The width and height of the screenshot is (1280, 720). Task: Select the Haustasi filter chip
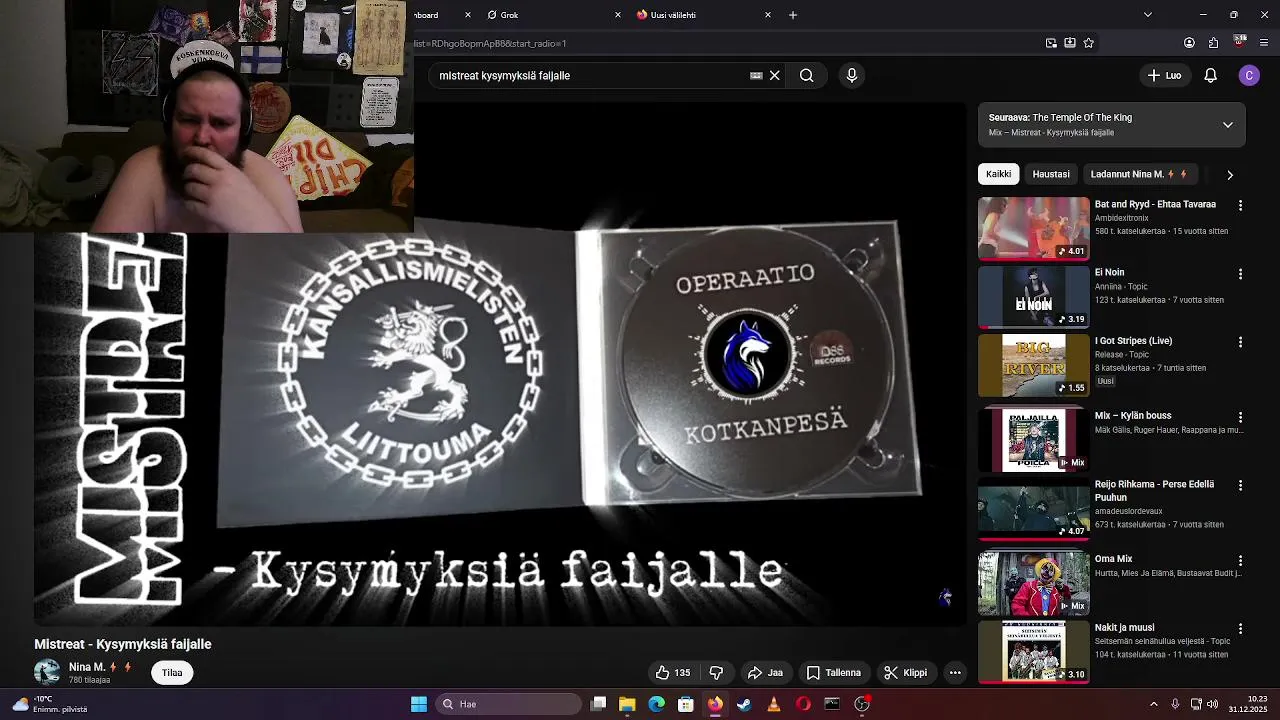coord(1051,174)
